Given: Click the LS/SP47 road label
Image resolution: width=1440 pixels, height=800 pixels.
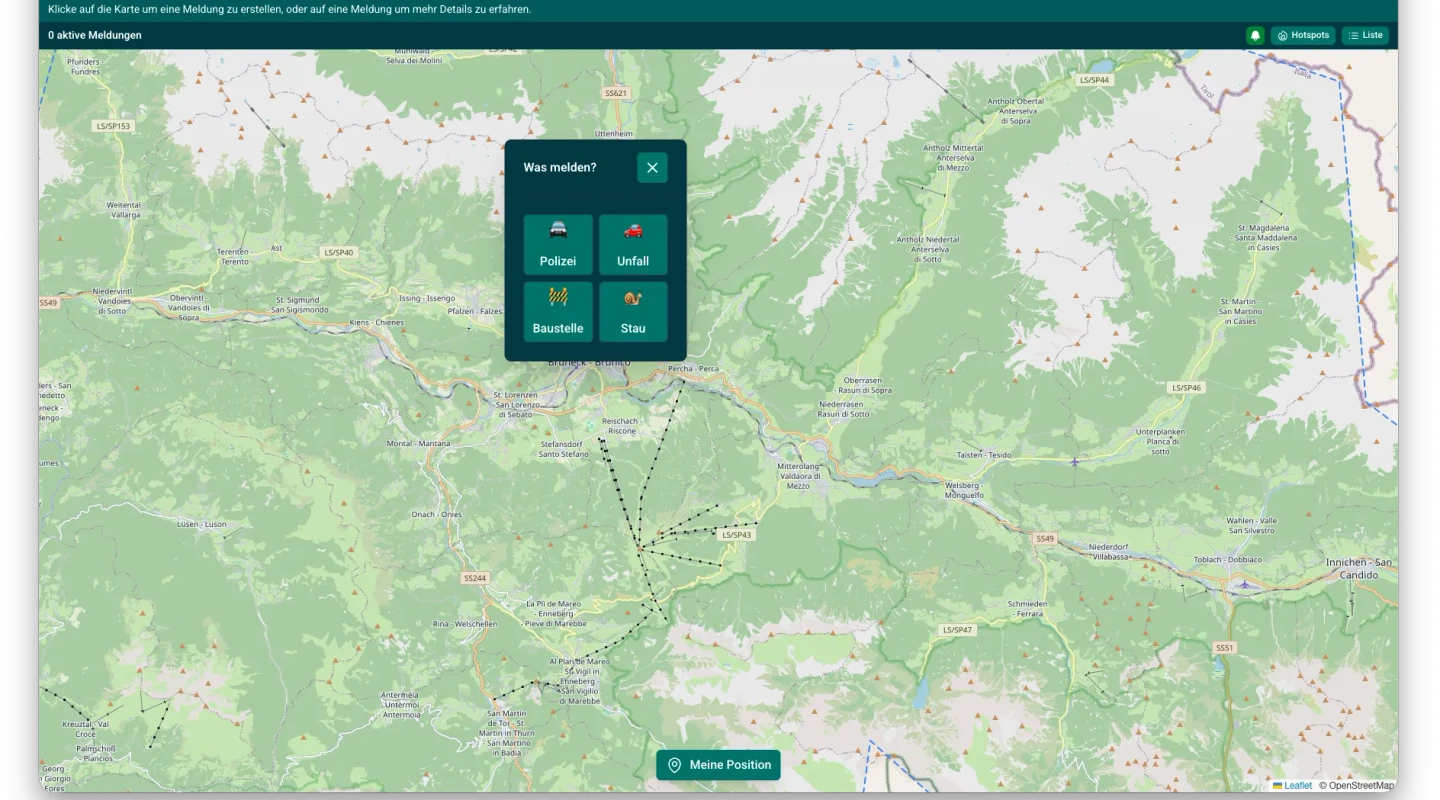Looking at the screenshot, I should pos(957,630).
